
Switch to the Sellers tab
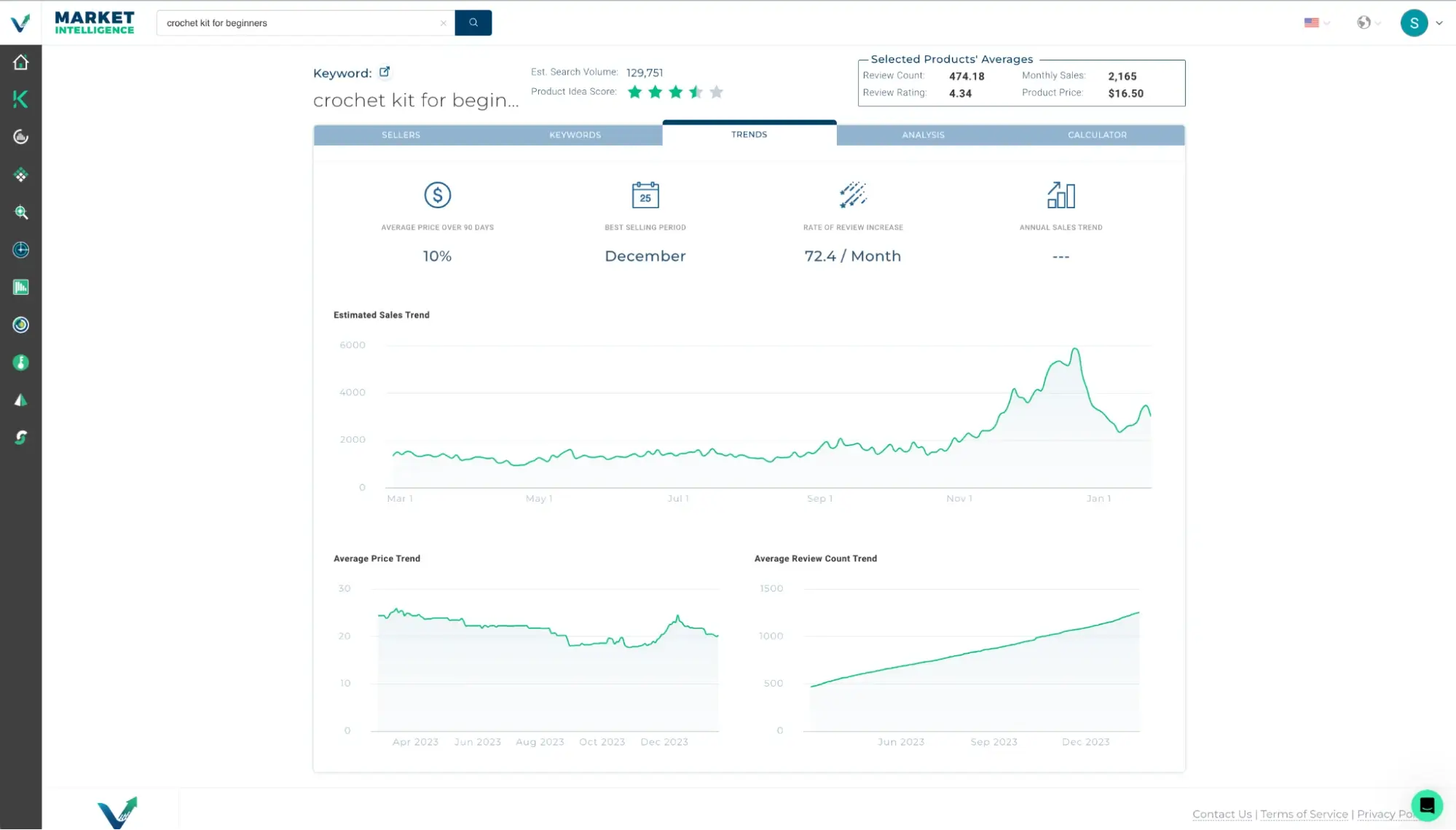pos(401,135)
